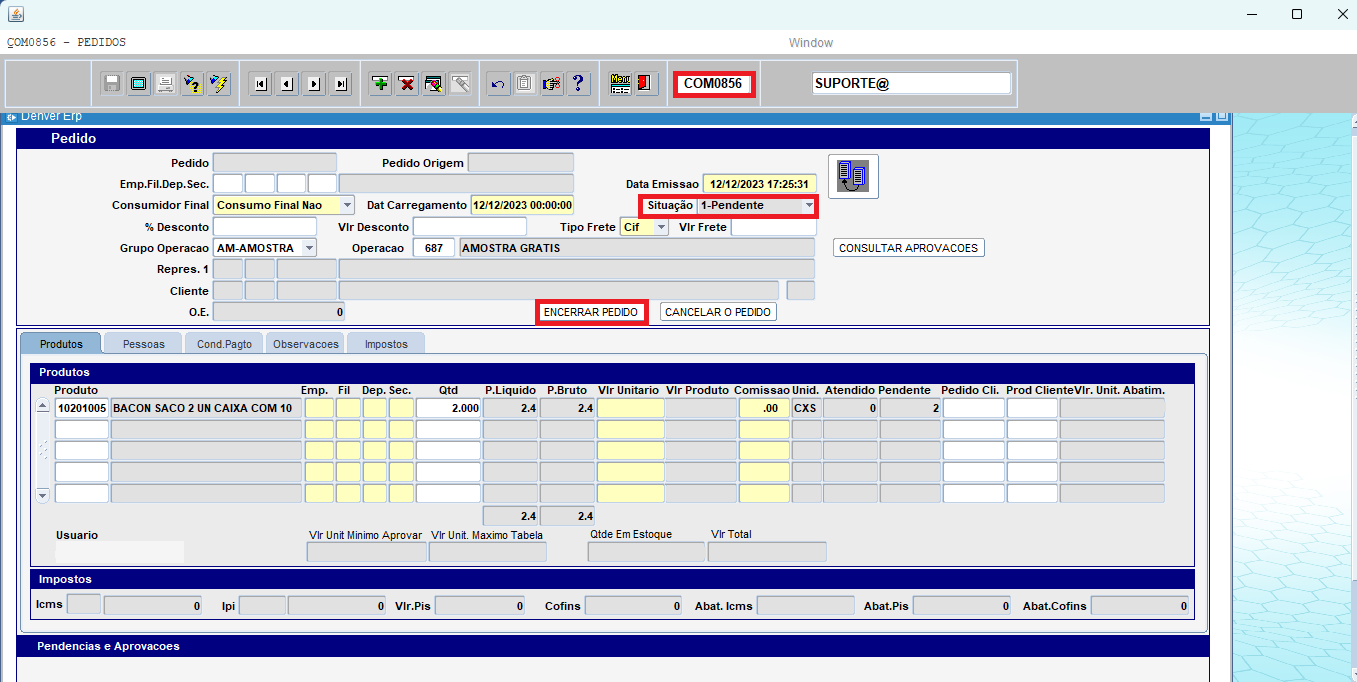The height and width of the screenshot is (682, 1357).
Task: Click the Denver Erp inner window maximize icon
Action: click(x=1221, y=117)
